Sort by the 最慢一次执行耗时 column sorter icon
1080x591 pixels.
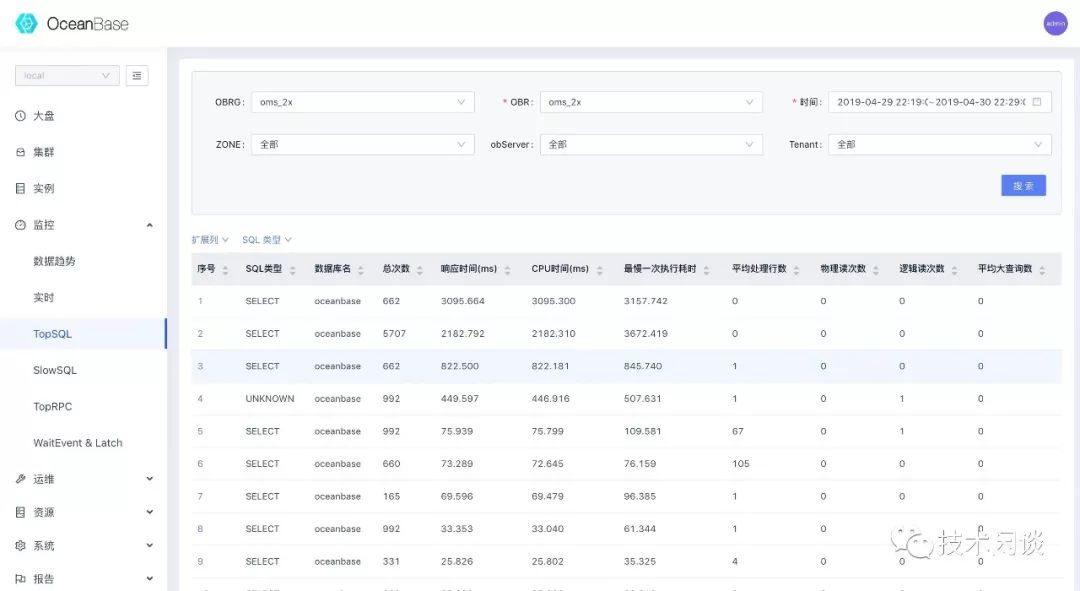pyautogui.click(x=707, y=270)
